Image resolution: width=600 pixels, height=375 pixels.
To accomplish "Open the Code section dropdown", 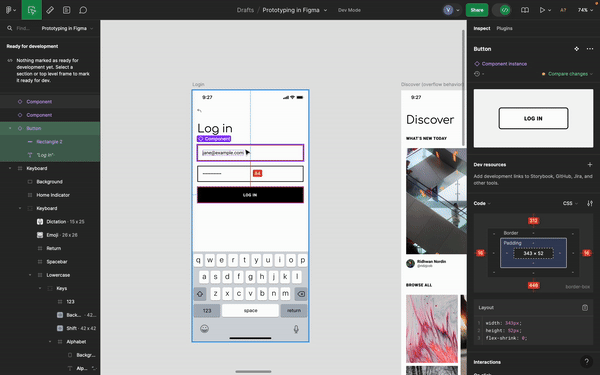I will click(482, 203).
